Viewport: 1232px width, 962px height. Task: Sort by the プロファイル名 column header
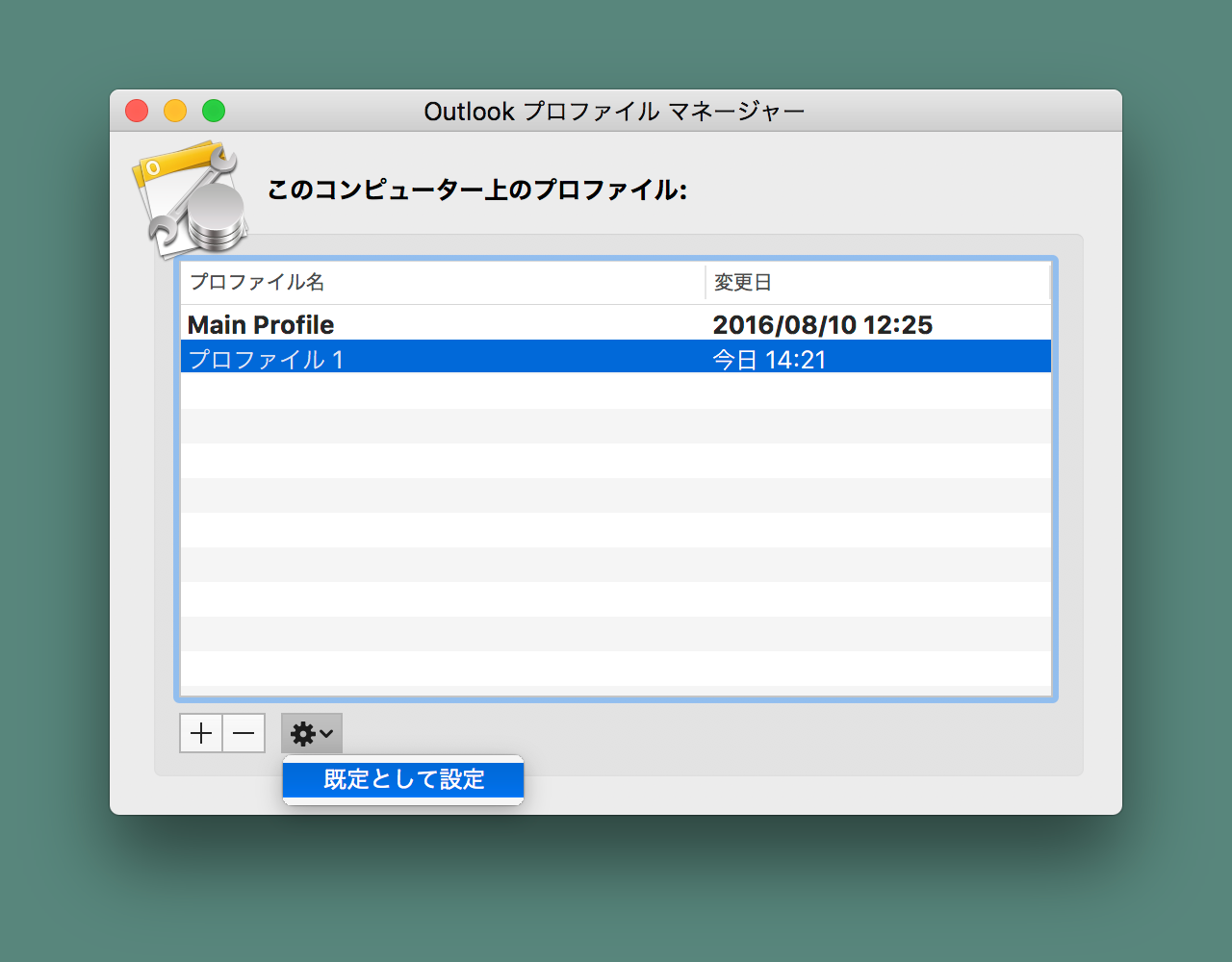click(443, 282)
